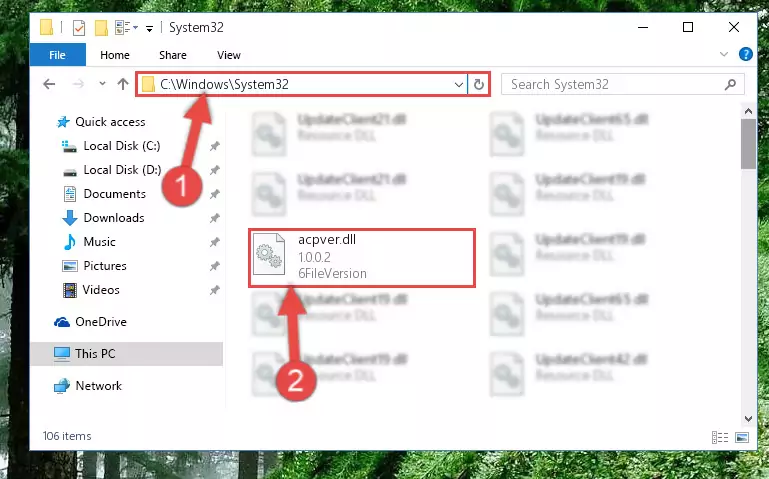769x479 pixels.
Task: Switch to the details view layout
Action: (x=719, y=437)
